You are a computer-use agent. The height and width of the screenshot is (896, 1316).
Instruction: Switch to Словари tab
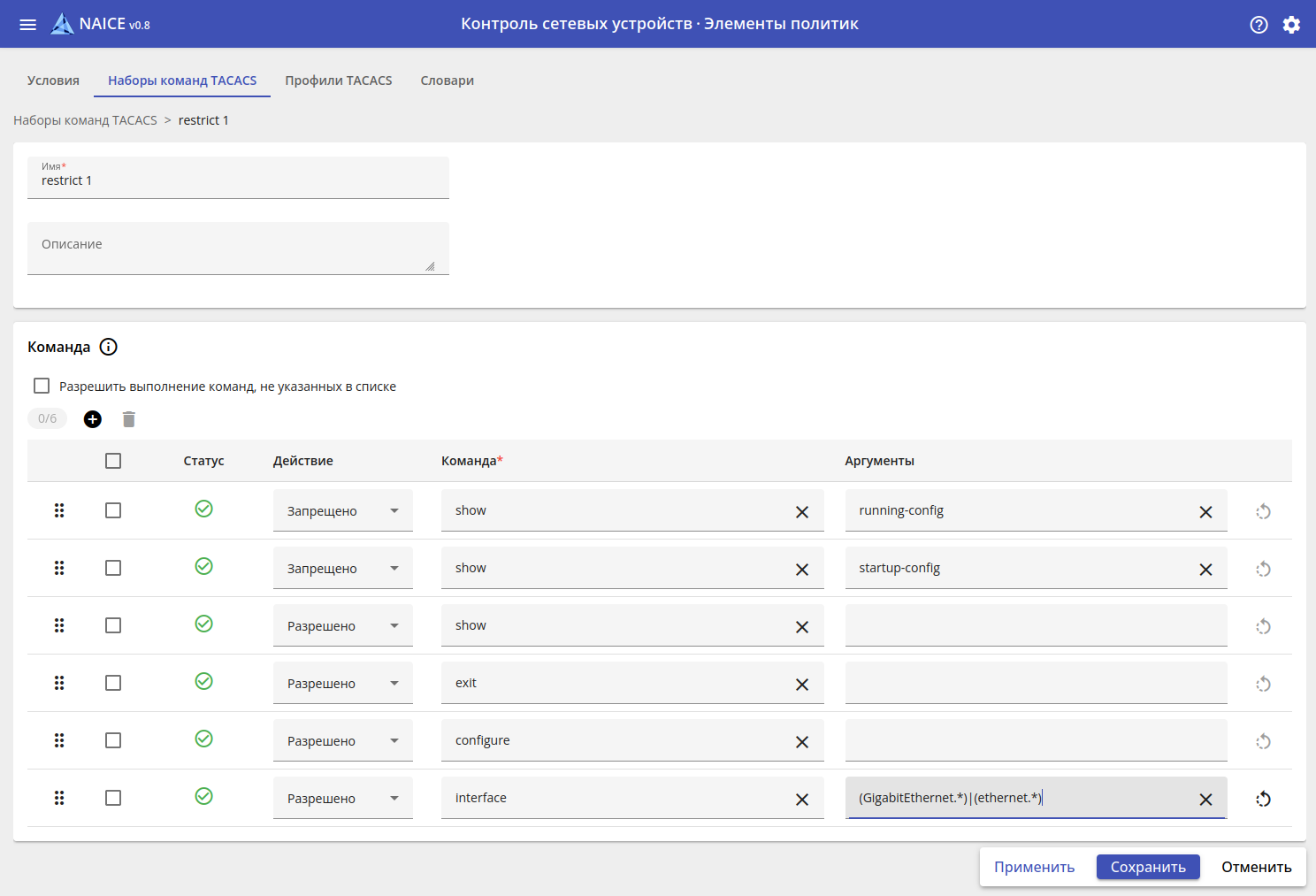click(447, 80)
